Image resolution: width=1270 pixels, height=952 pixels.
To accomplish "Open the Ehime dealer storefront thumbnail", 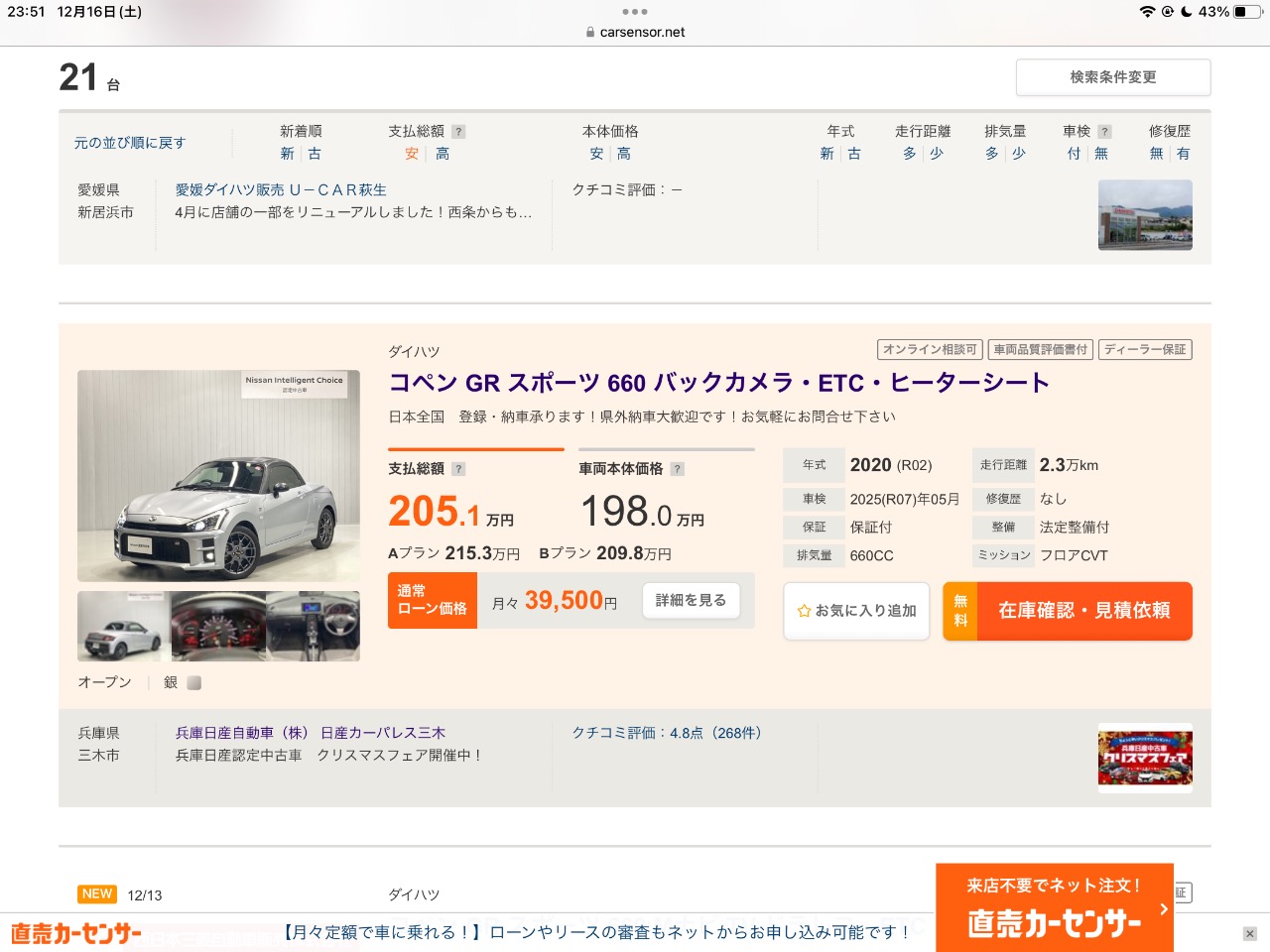I will (x=1145, y=214).
